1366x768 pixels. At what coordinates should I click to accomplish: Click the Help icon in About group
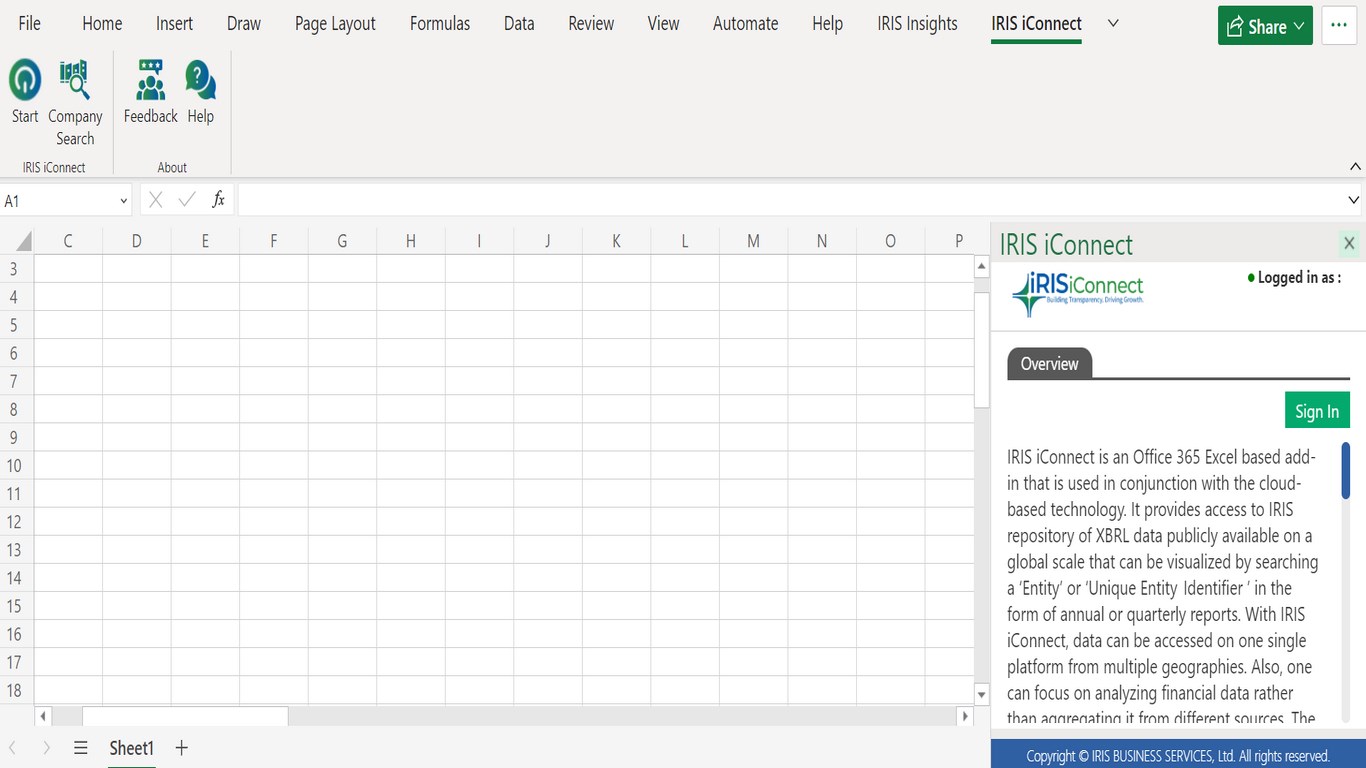pyautogui.click(x=200, y=91)
